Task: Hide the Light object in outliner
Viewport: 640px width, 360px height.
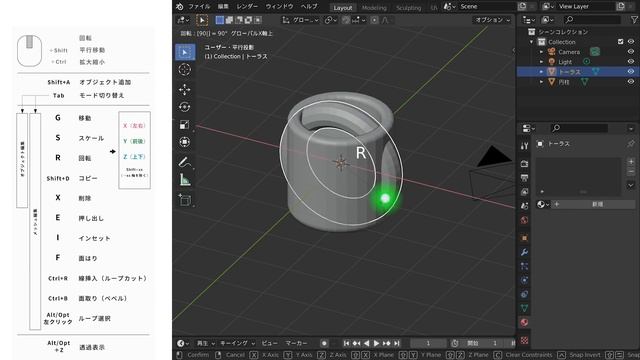Action: 631,62
